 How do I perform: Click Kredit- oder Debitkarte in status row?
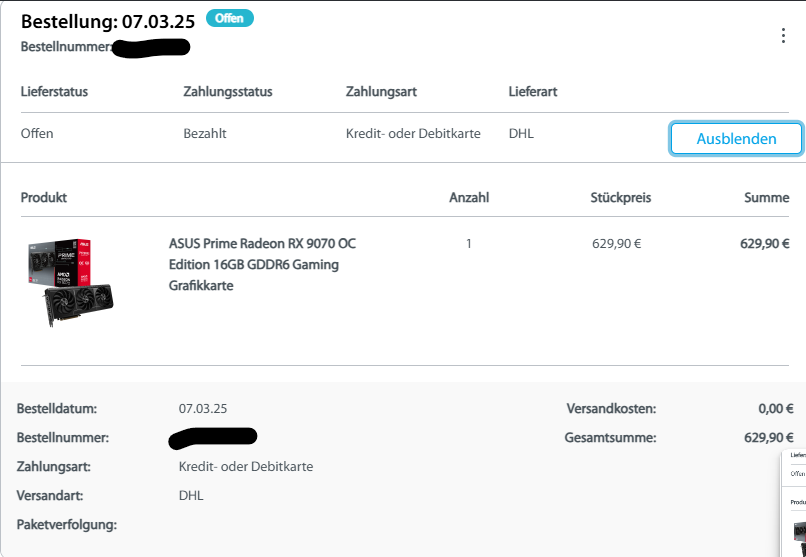click(413, 134)
